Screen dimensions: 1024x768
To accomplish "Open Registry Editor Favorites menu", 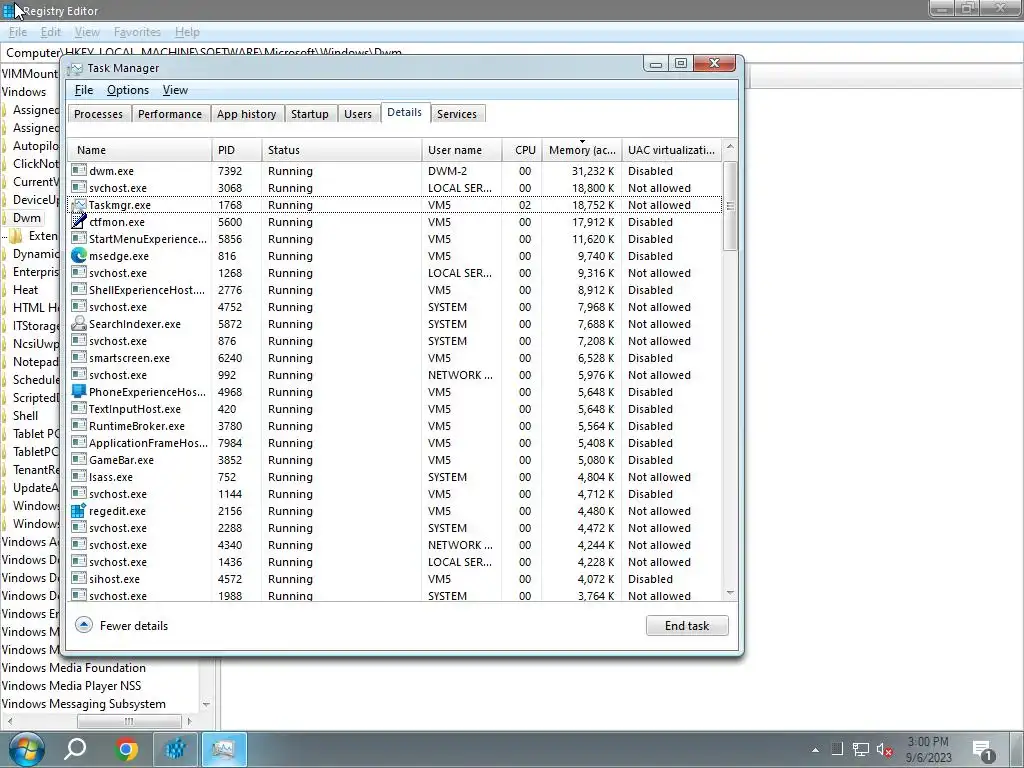I will point(137,32).
